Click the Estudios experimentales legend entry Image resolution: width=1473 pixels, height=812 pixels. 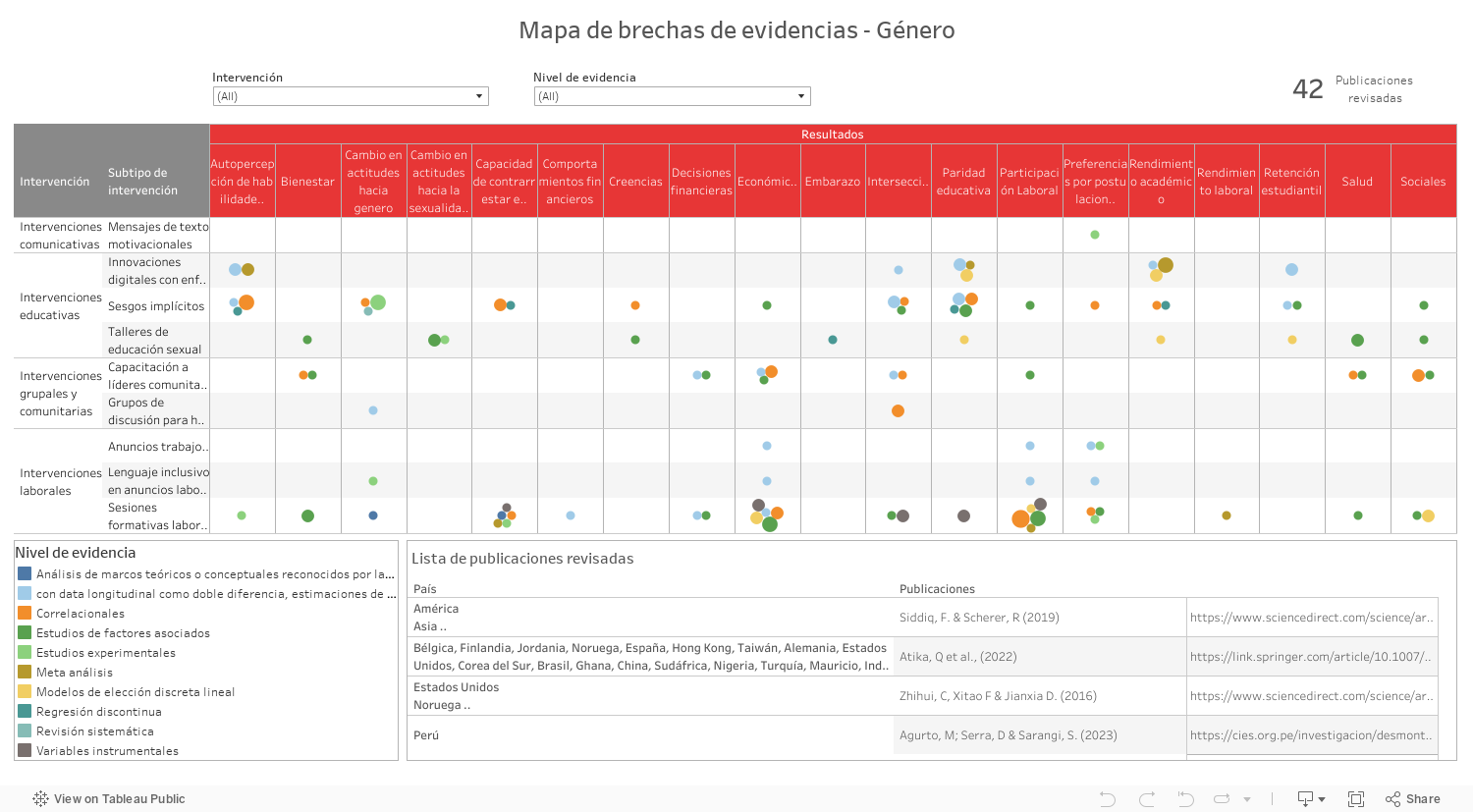click(106, 653)
